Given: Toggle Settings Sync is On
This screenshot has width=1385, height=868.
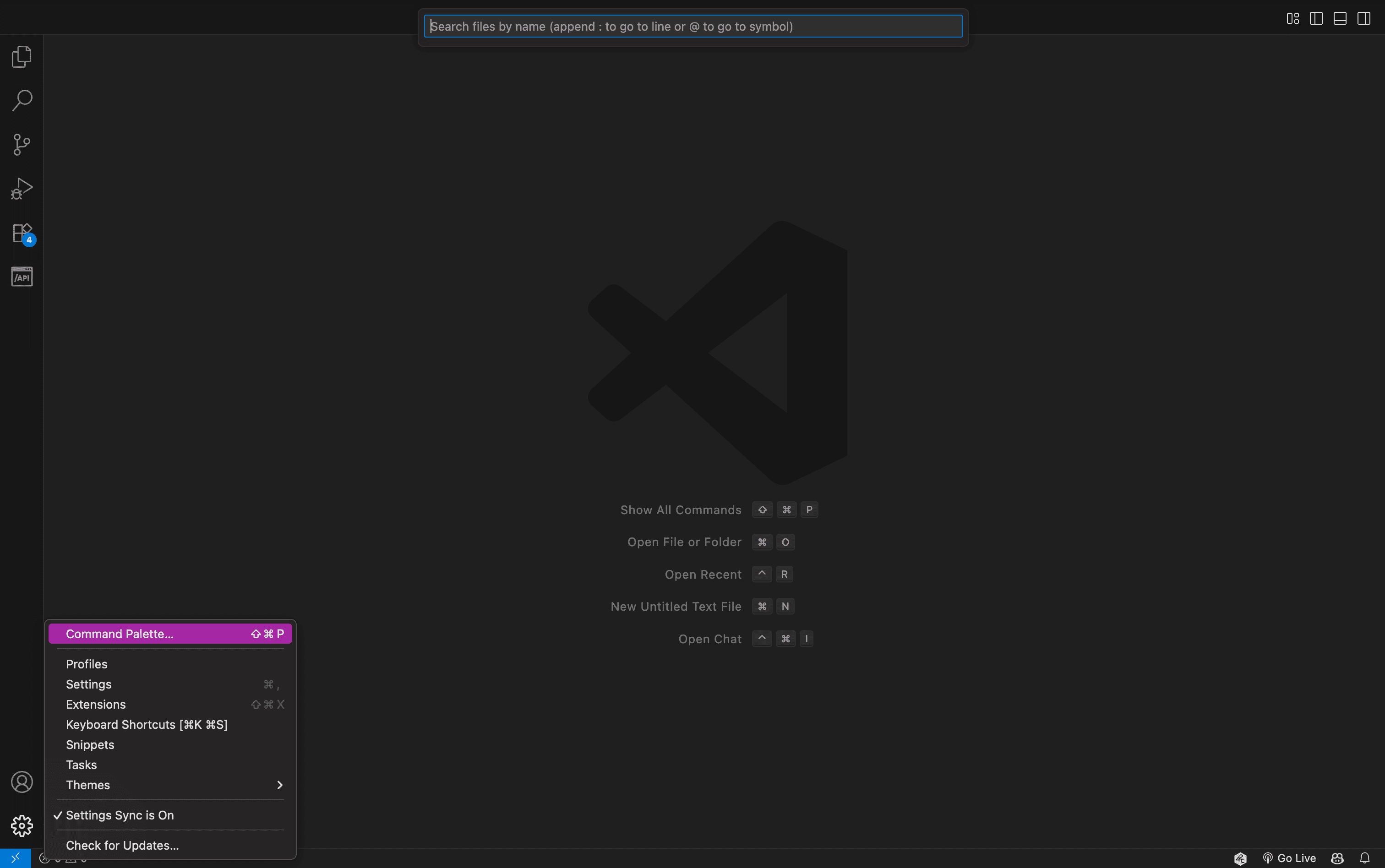Looking at the screenshot, I should coord(120,815).
